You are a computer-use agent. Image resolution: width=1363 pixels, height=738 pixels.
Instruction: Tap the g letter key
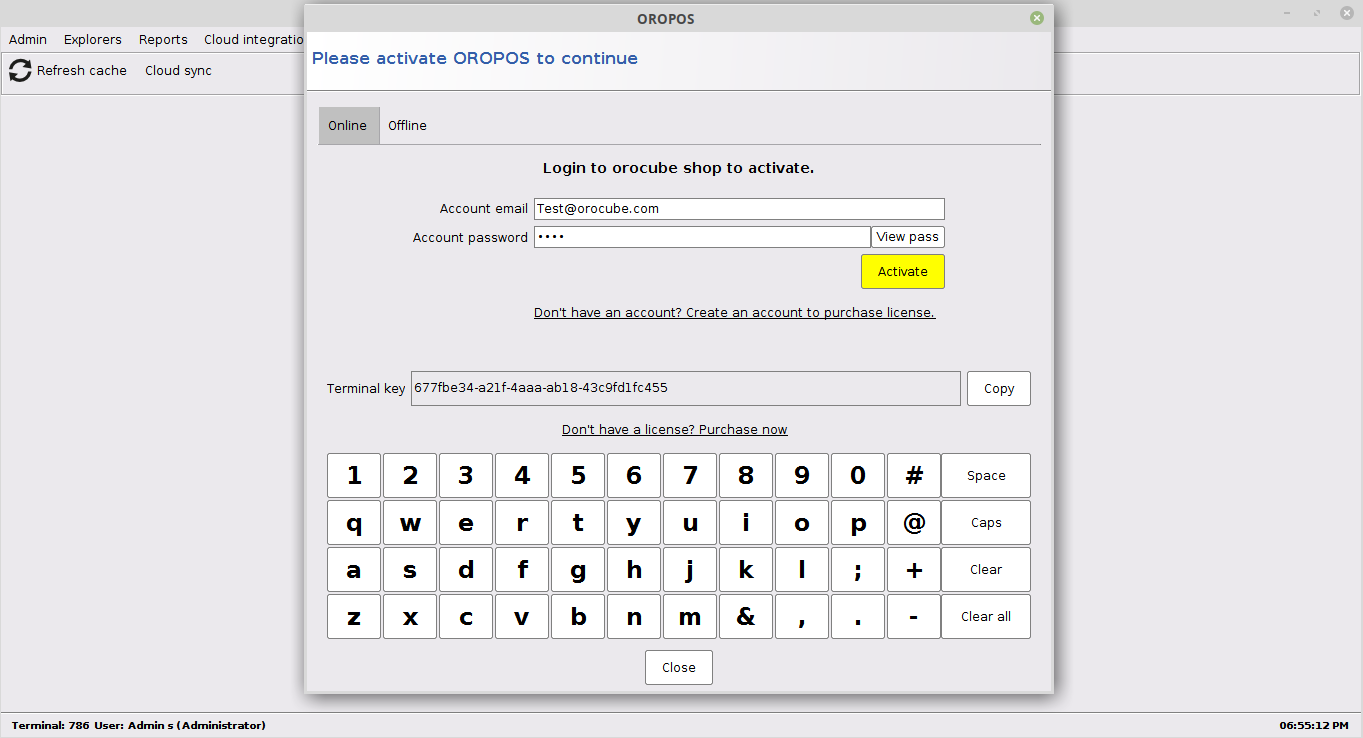click(578, 570)
